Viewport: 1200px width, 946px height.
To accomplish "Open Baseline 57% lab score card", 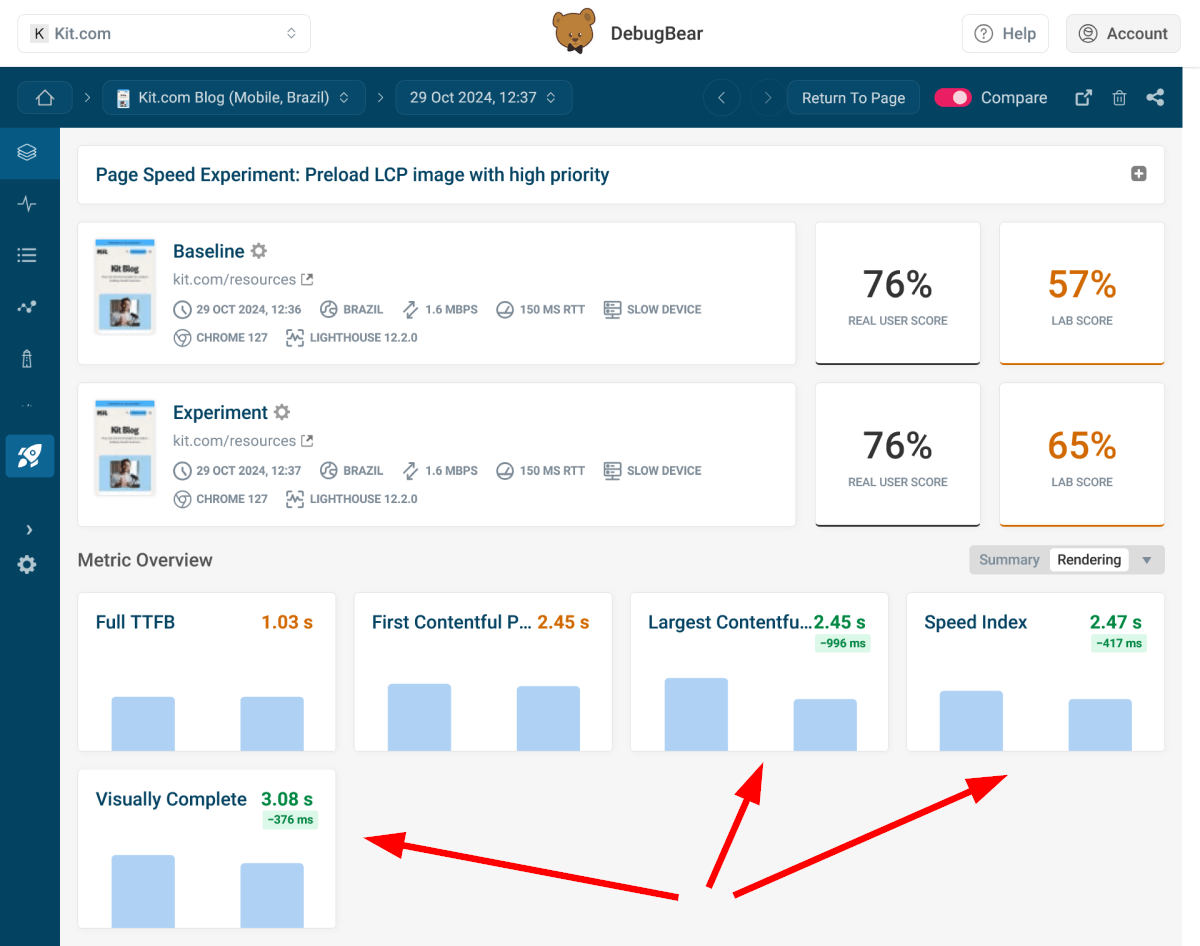I will coord(1082,293).
